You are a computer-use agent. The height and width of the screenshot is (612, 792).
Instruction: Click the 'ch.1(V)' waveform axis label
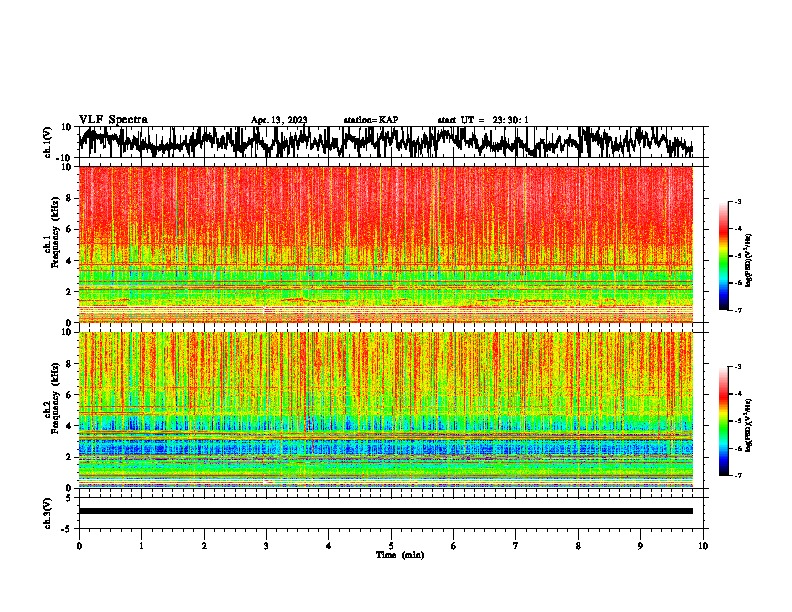(48, 142)
